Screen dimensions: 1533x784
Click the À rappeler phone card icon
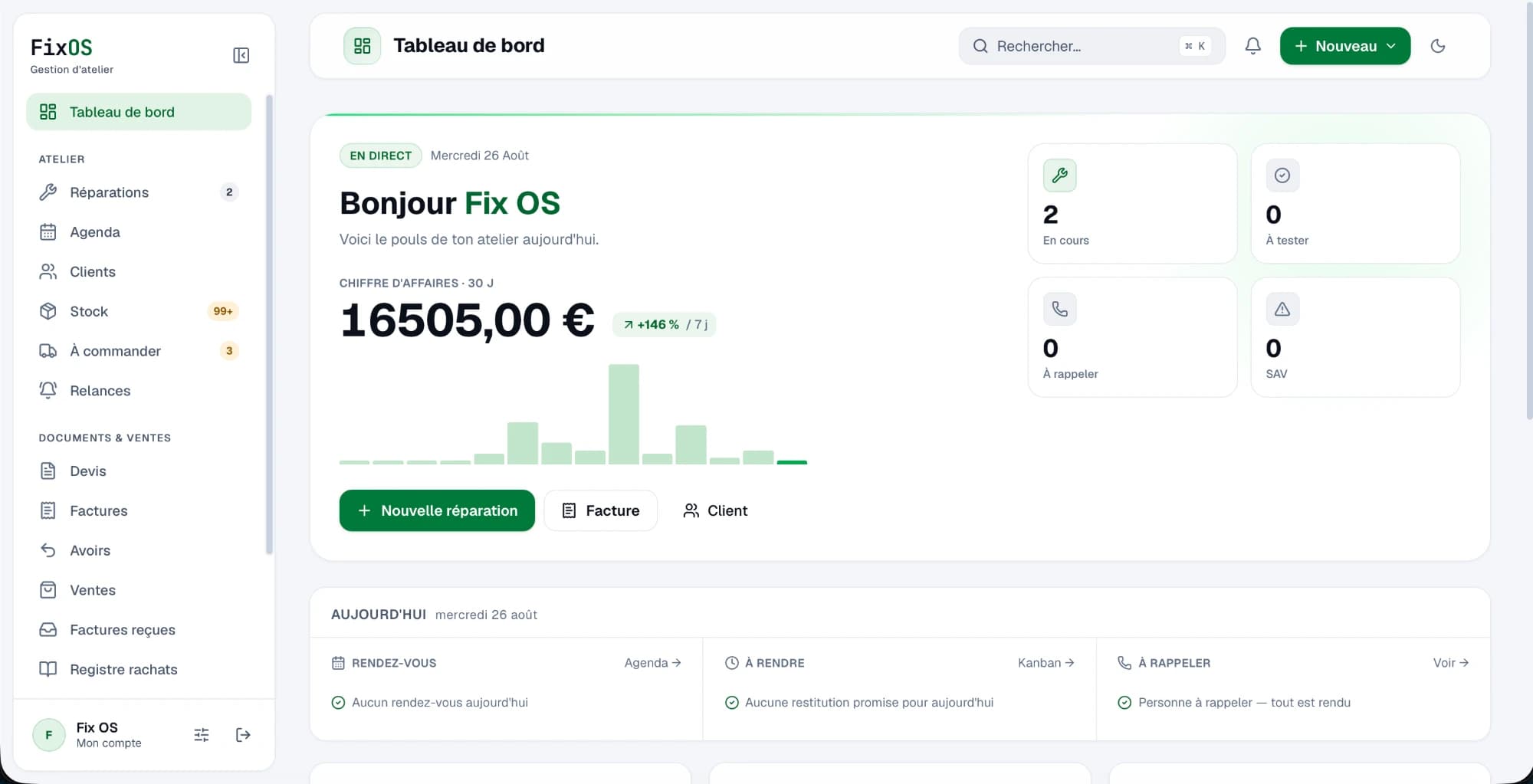[1059, 309]
